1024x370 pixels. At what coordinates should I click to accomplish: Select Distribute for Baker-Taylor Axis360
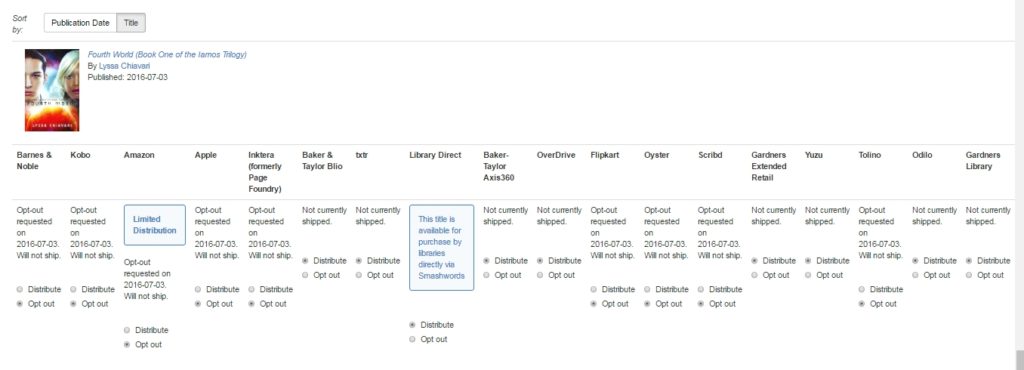point(486,260)
